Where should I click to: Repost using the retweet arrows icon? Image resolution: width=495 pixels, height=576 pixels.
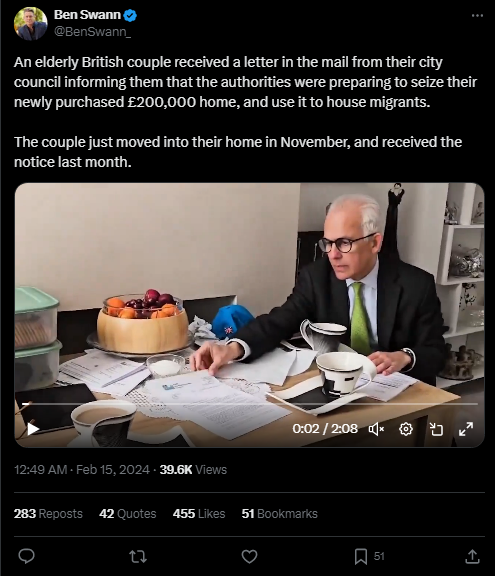point(138,557)
